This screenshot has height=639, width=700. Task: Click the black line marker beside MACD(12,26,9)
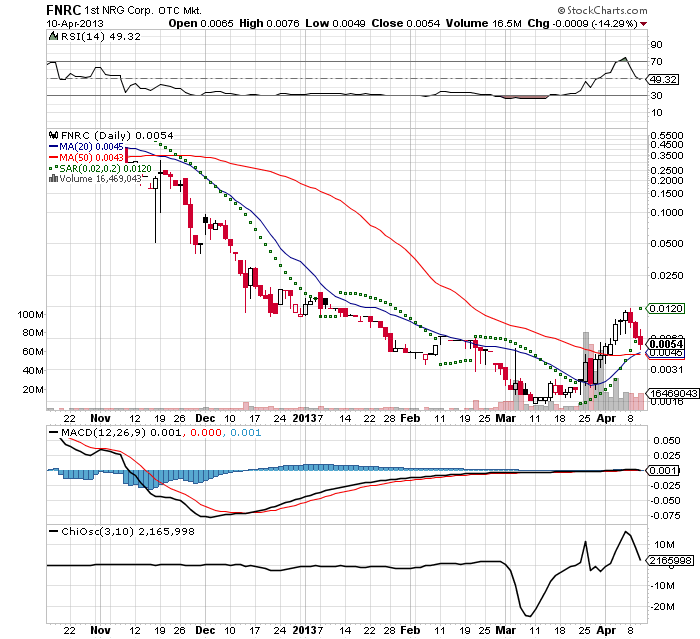(x=54, y=432)
